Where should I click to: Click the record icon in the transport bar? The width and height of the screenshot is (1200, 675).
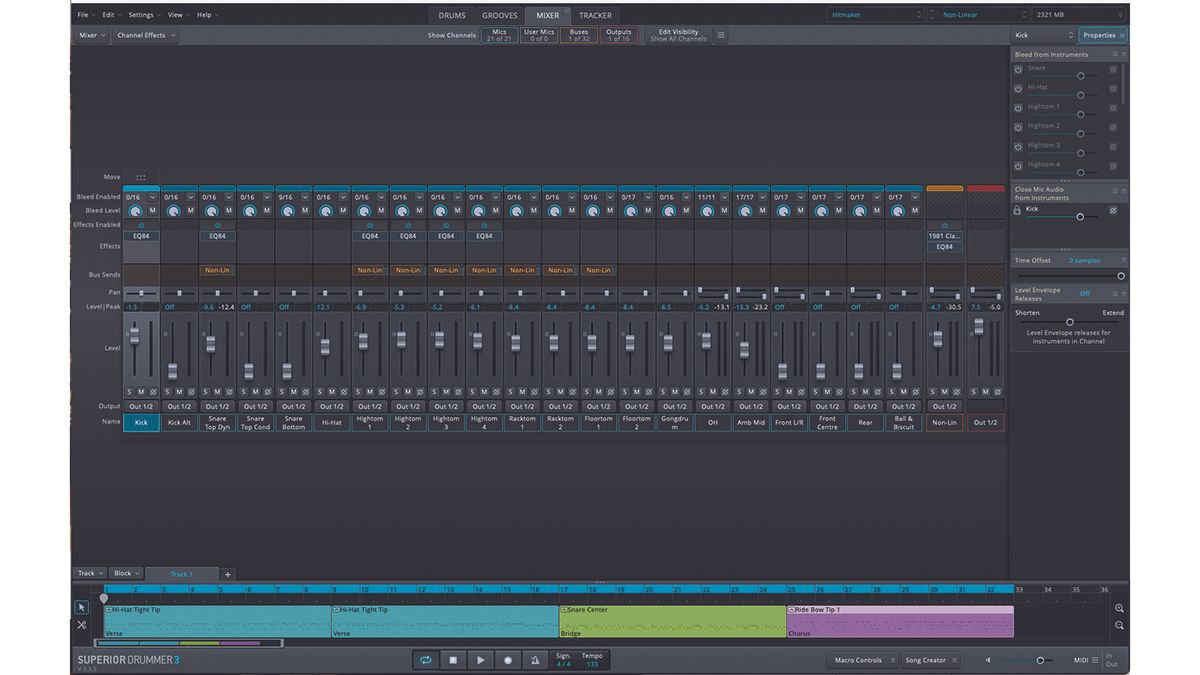509,659
